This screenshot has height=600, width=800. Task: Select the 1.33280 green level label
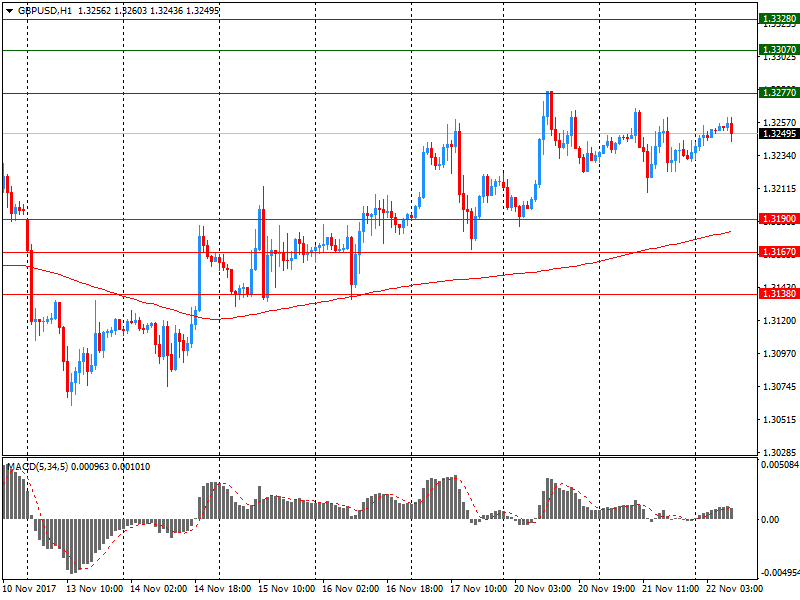click(779, 19)
